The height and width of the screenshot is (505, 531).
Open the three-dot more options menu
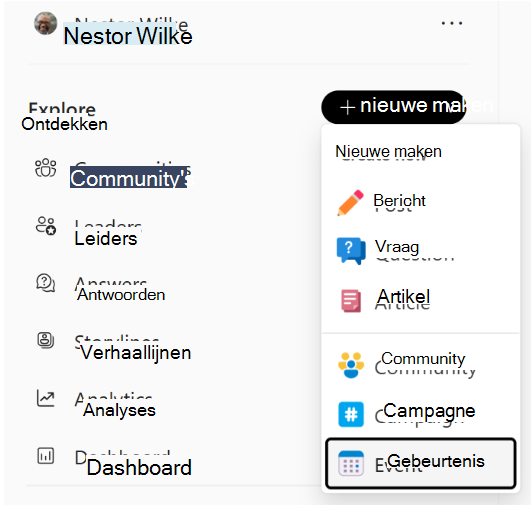point(452,23)
